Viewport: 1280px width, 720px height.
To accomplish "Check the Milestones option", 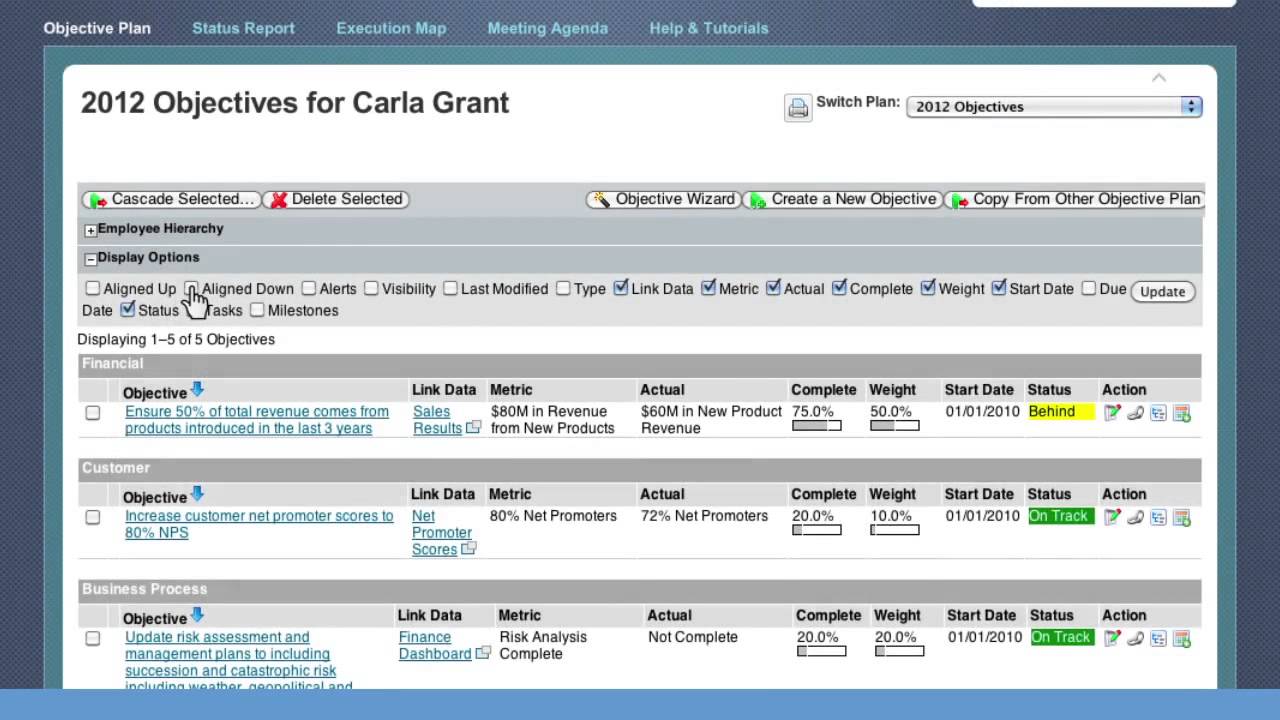I will click(257, 310).
